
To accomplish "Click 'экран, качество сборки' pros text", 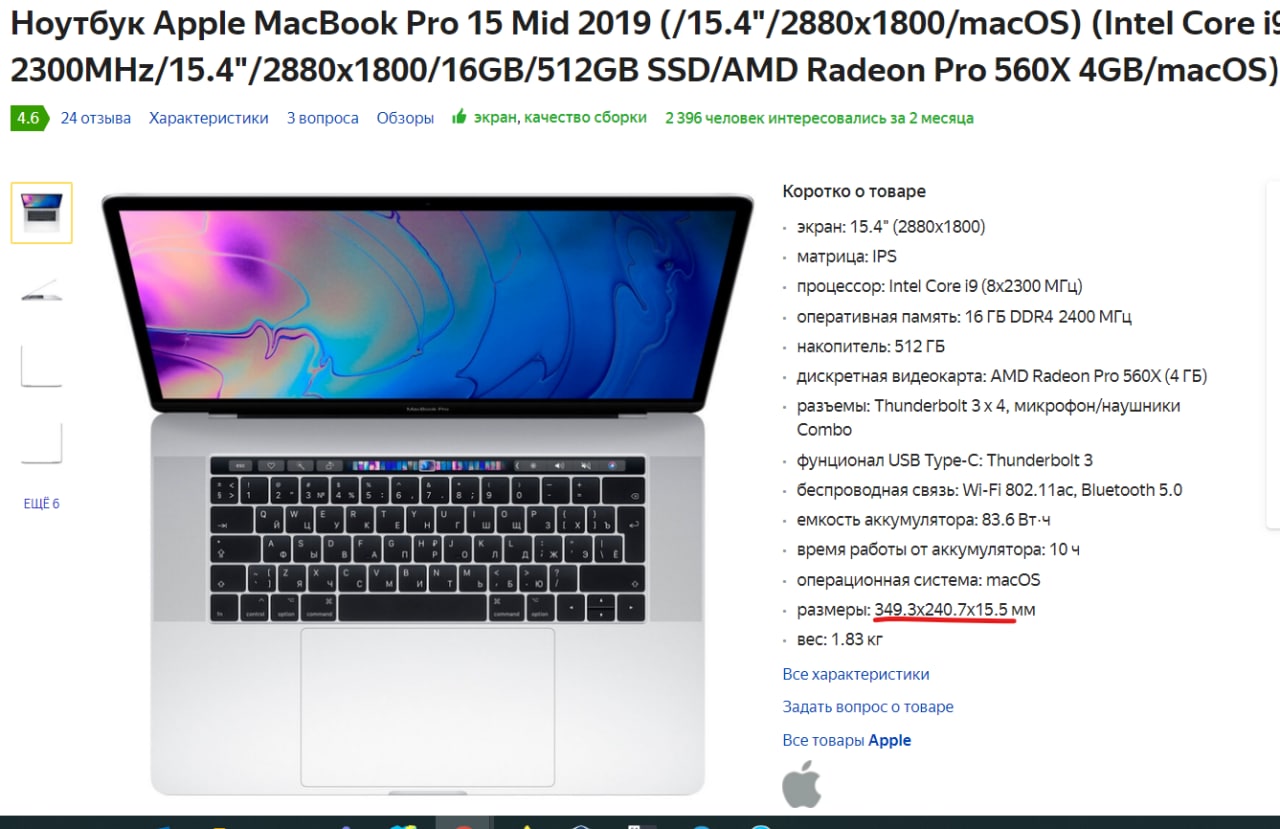I will 560,117.
